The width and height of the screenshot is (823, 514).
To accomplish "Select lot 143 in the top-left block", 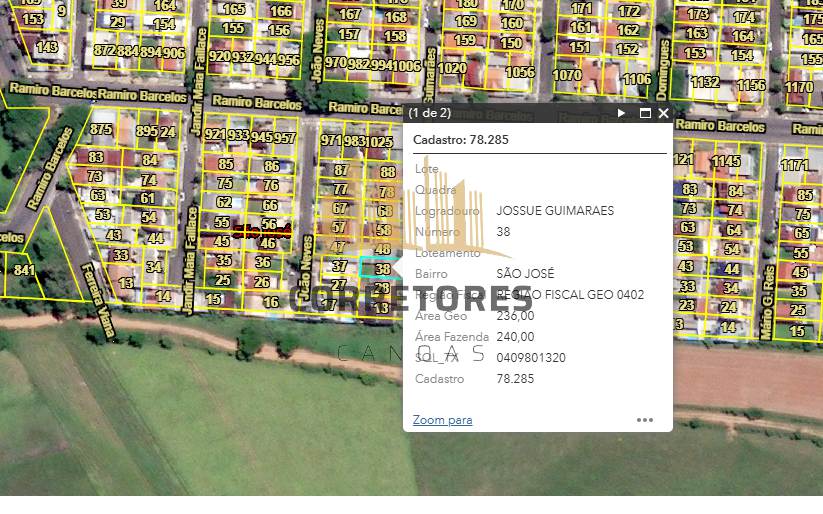I will pyautogui.click(x=47, y=47).
